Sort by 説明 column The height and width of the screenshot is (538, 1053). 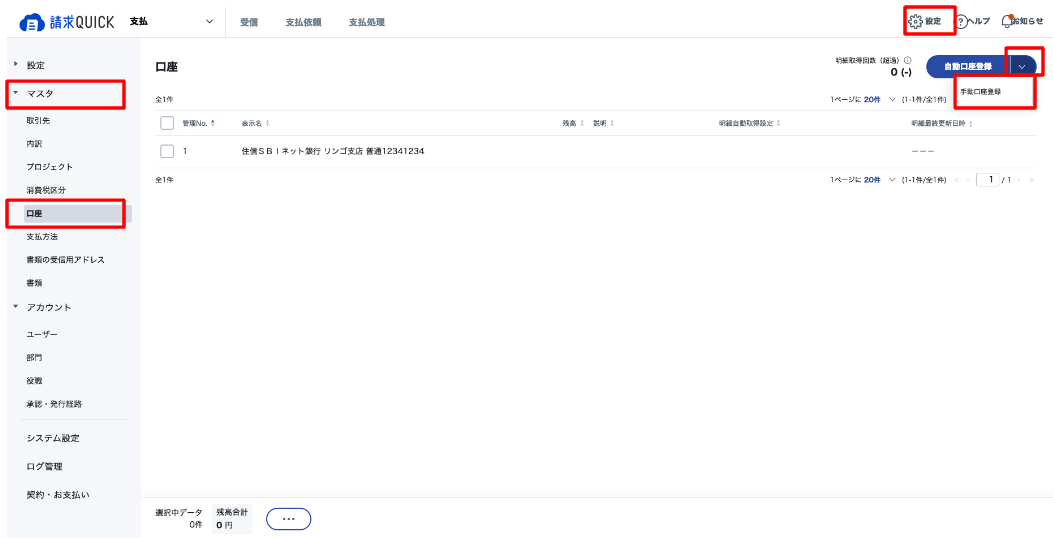click(x=612, y=124)
